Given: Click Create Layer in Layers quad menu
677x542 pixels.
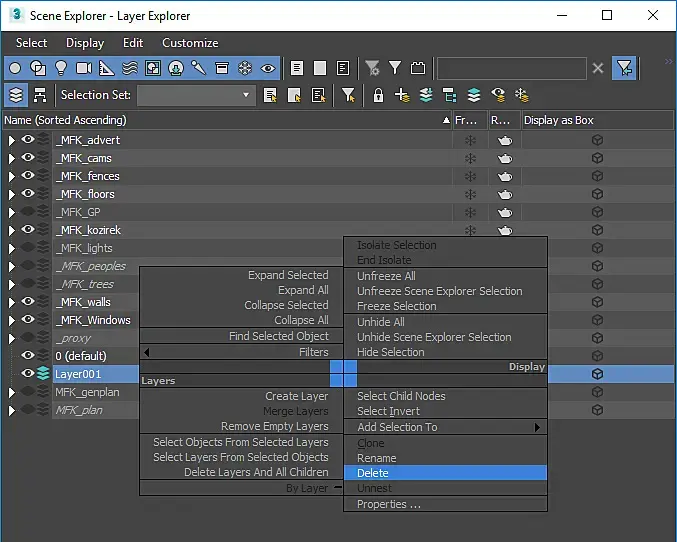Looking at the screenshot, I should [x=296, y=396].
